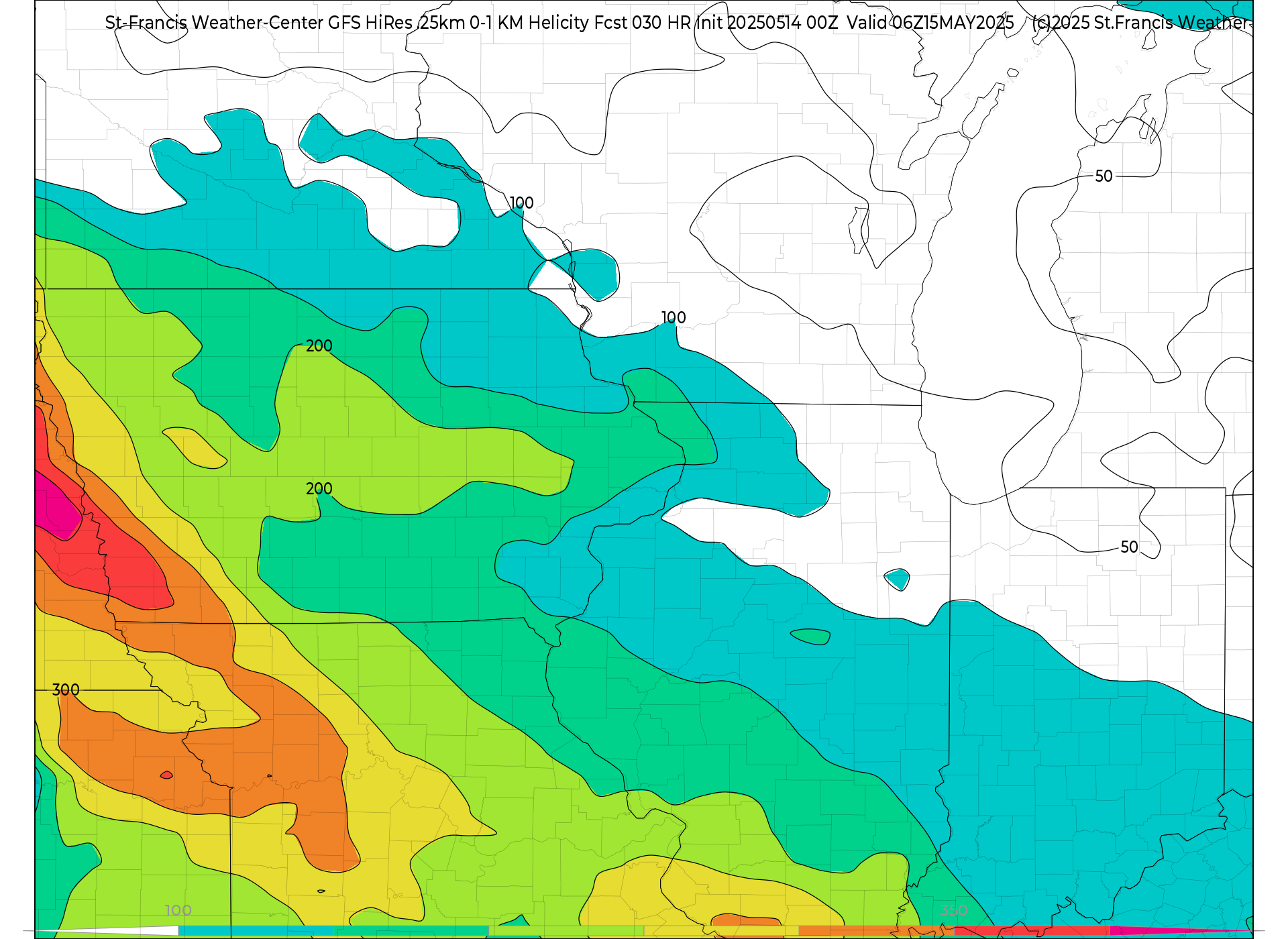Click the upper 50 contour label
The height and width of the screenshot is (939, 1288).
(1104, 176)
